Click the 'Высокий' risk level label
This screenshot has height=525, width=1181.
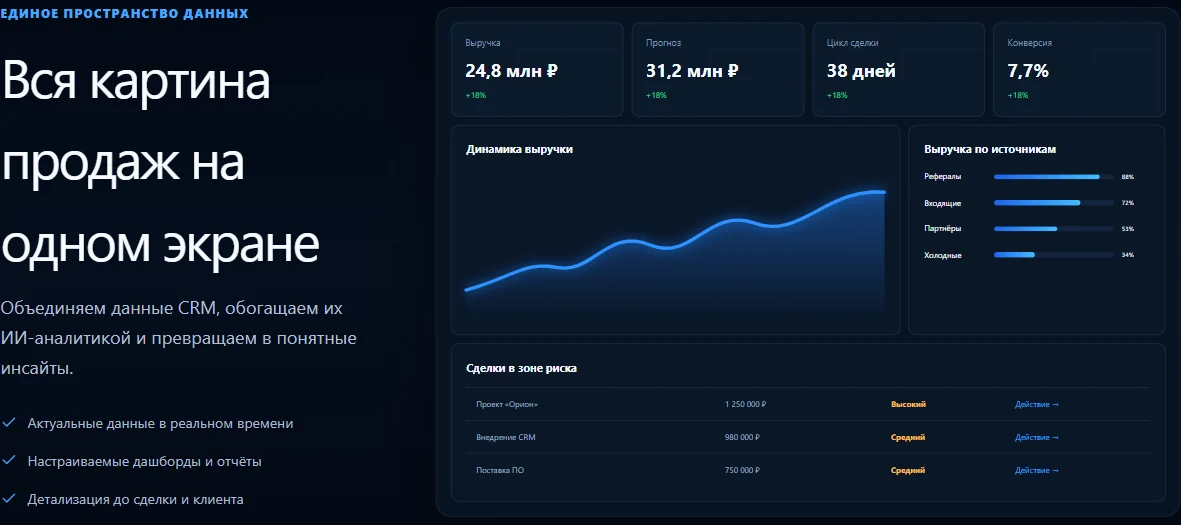pyautogui.click(x=908, y=404)
